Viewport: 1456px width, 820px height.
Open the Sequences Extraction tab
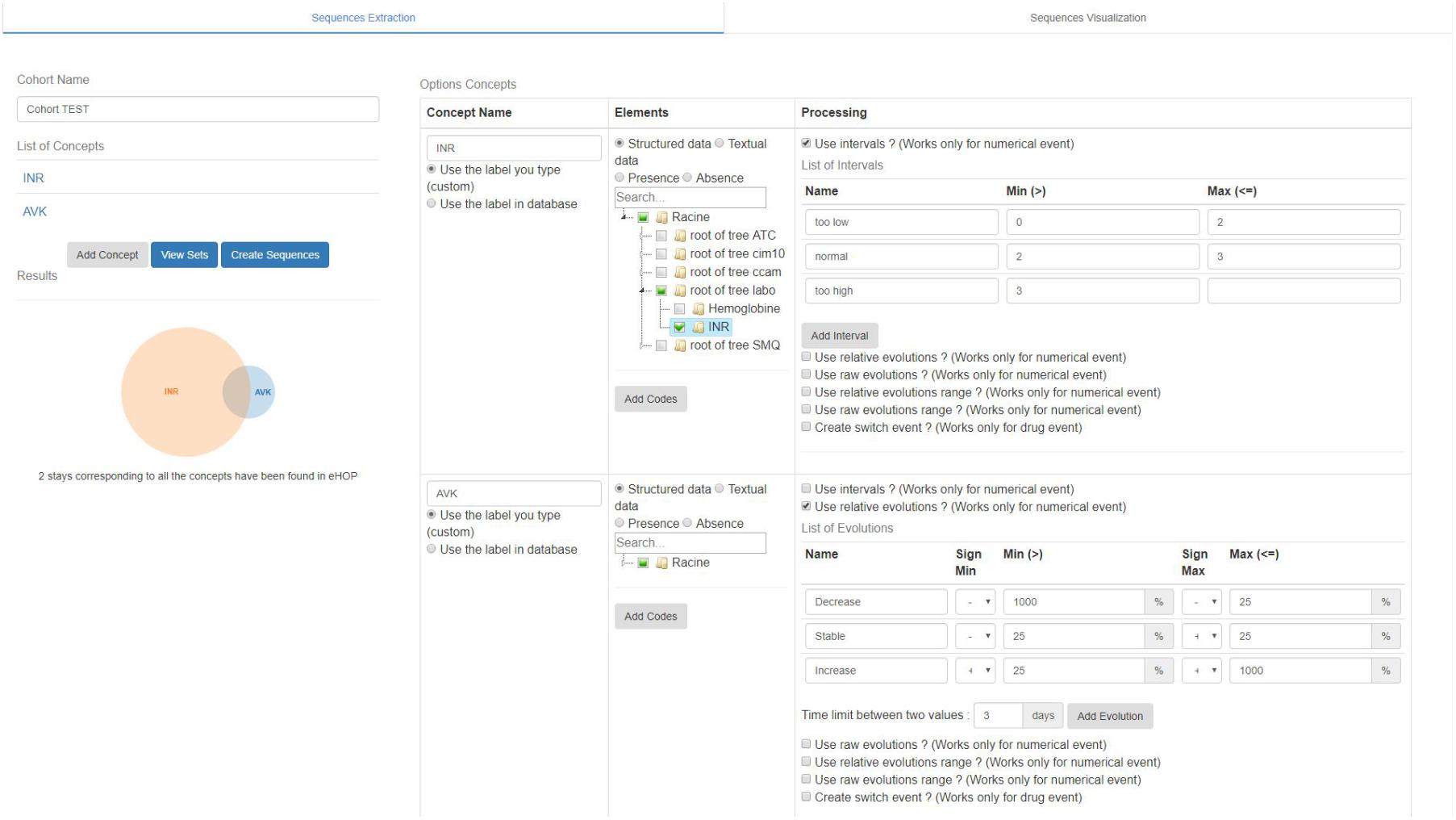[x=363, y=18]
